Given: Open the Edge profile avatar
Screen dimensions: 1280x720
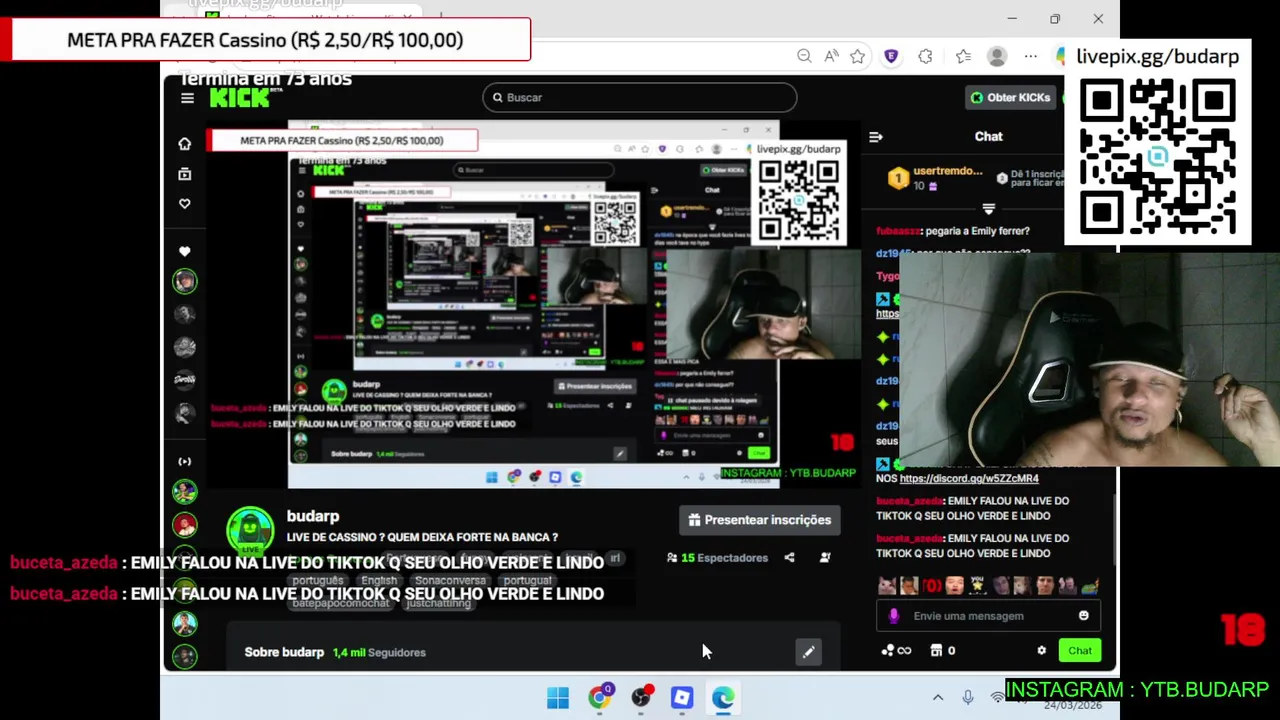Looking at the screenshot, I should (x=997, y=57).
